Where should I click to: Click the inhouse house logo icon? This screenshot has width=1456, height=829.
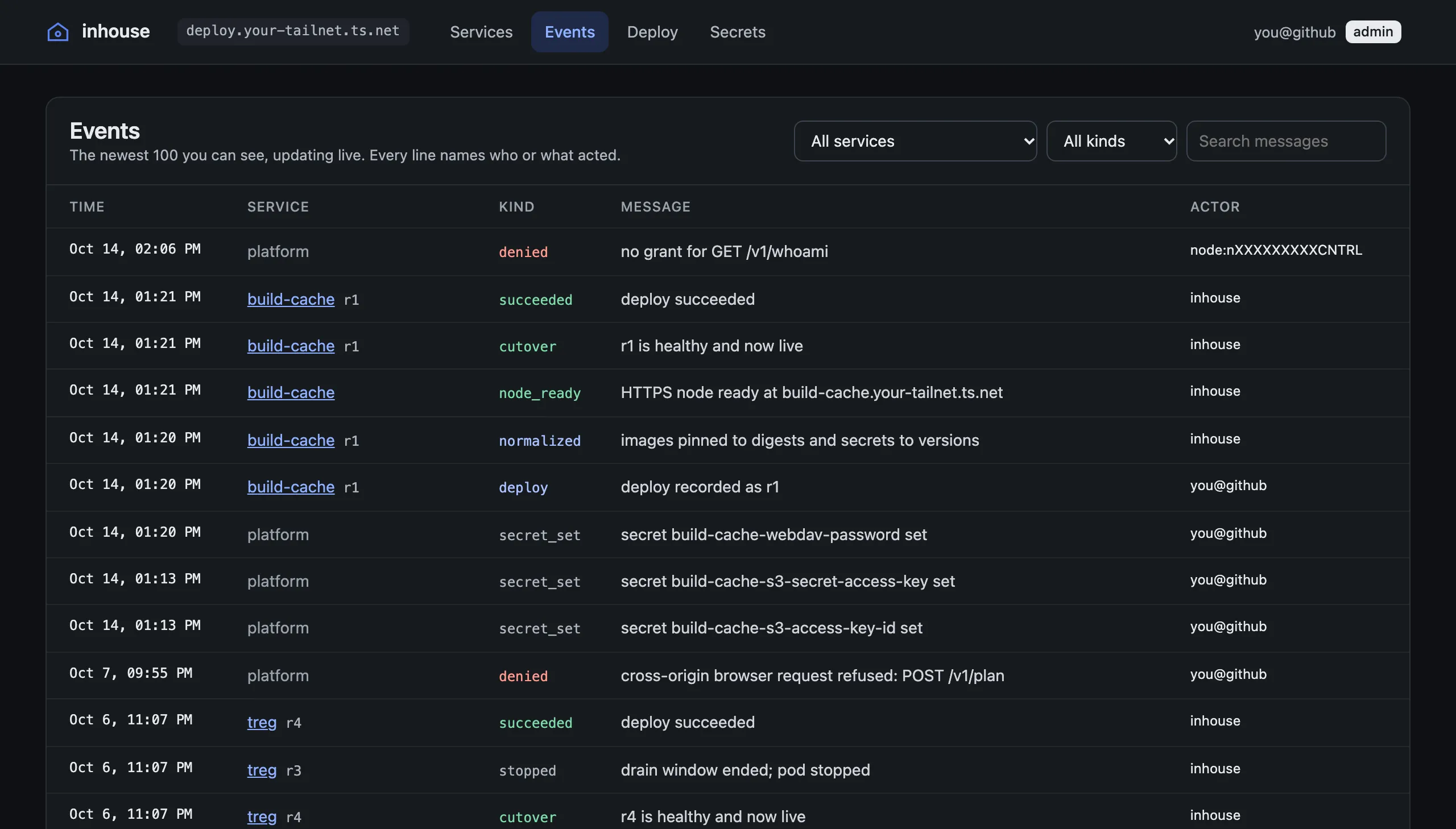click(x=57, y=32)
